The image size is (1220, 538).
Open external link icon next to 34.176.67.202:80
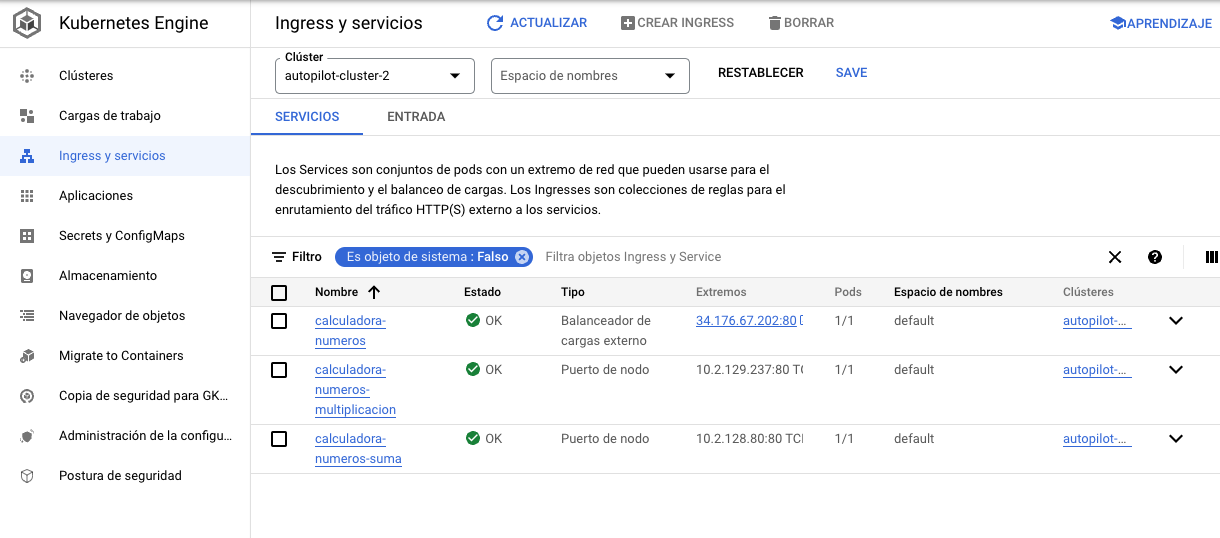click(801, 321)
